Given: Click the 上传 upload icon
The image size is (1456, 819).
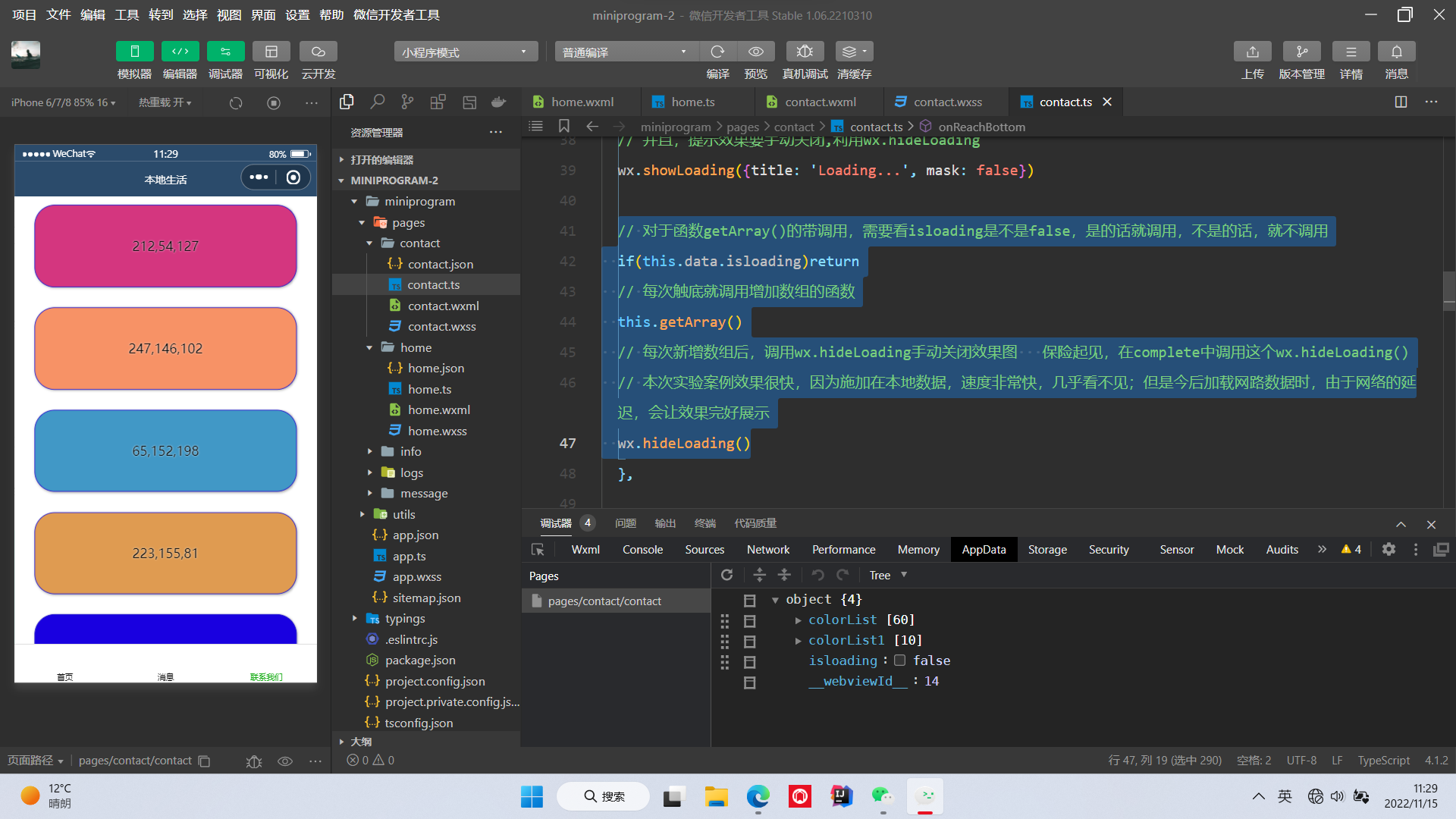Looking at the screenshot, I should tap(1252, 52).
